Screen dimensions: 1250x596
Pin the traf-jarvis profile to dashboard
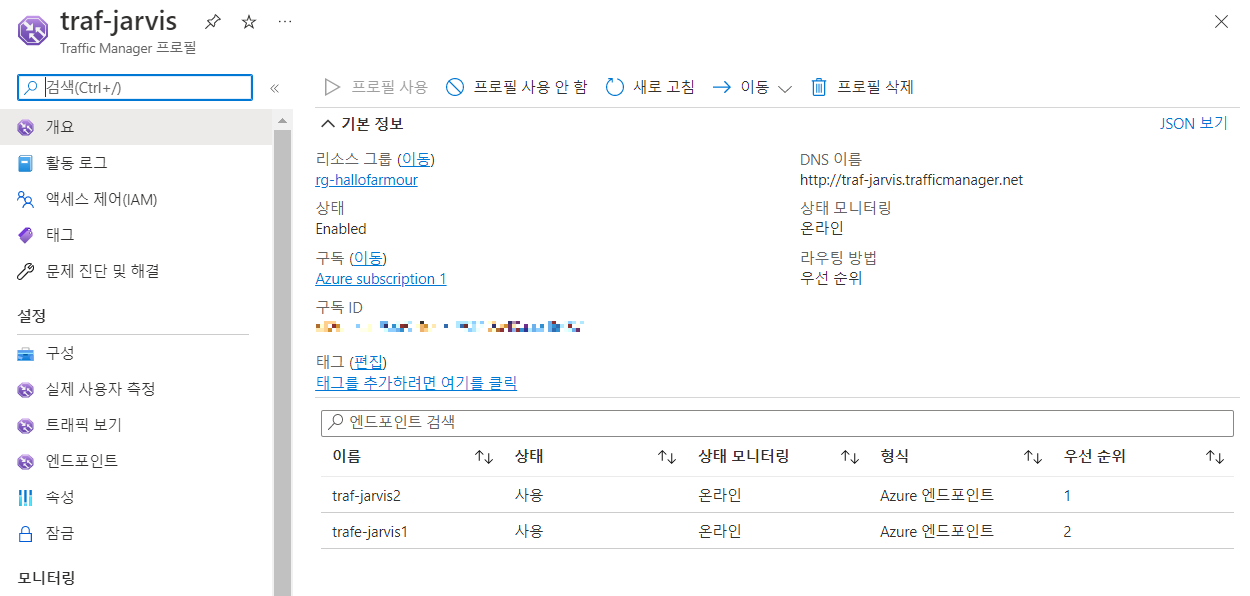point(213,21)
